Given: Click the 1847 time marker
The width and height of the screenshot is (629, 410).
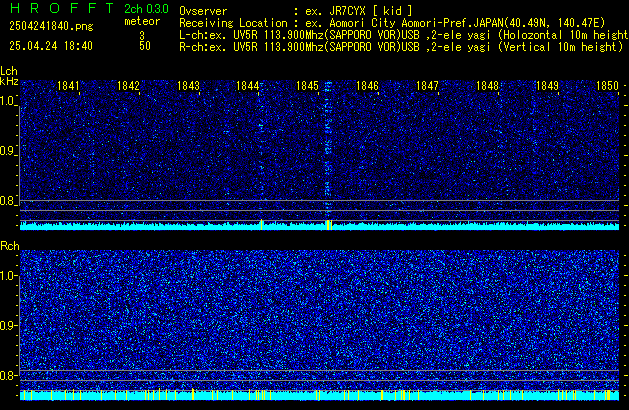Looking at the screenshot, I should click(x=427, y=86).
